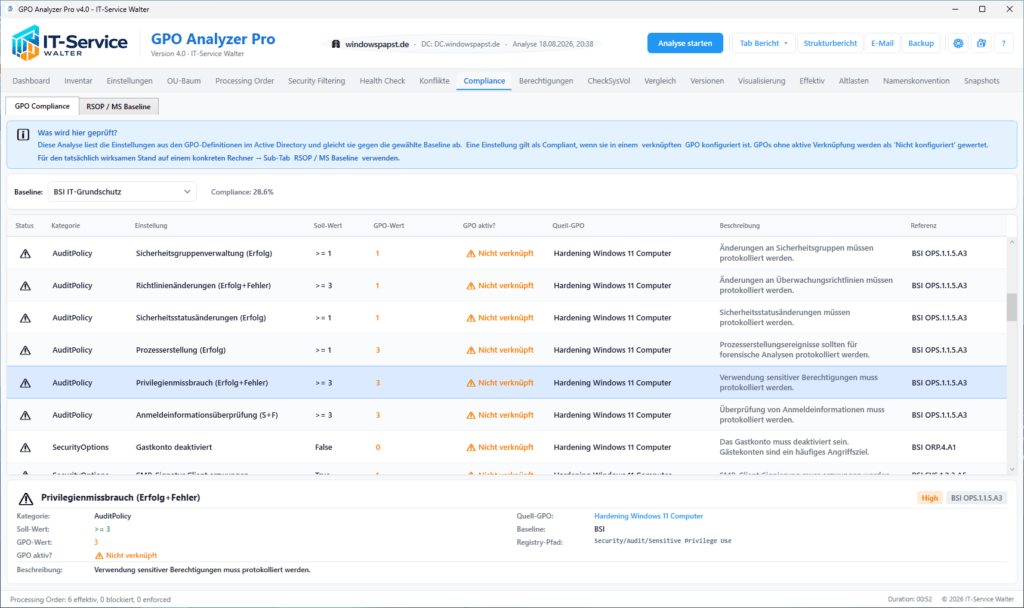Select the Compliance tab
The width and height of the screenshot is (1024, 608).
[484, 81]
